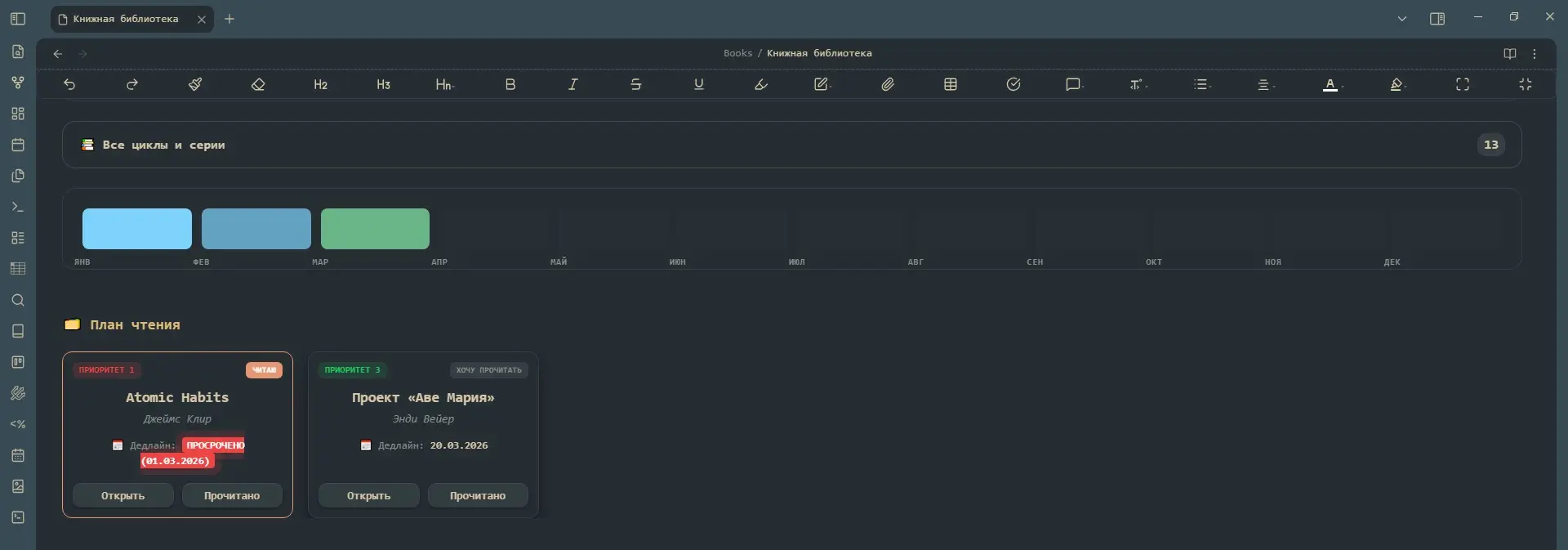Open the graph view from the left ribbon

(x=18, y=83)
